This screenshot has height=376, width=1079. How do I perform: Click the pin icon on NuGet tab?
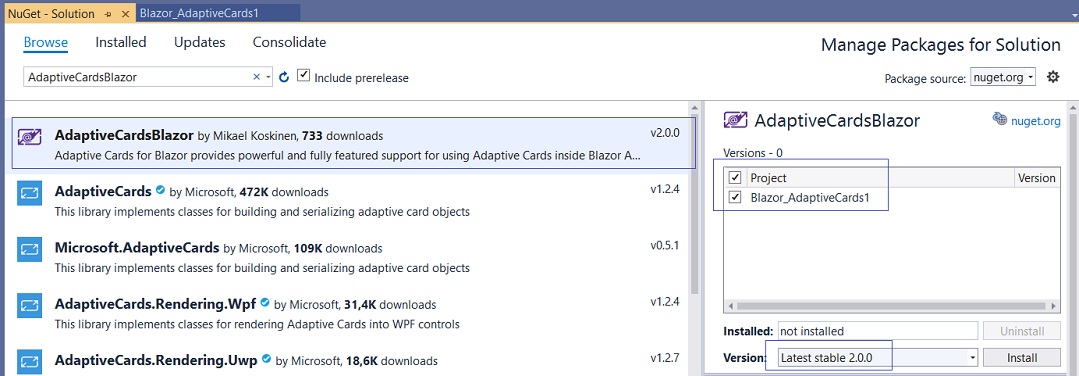(108, 14)
